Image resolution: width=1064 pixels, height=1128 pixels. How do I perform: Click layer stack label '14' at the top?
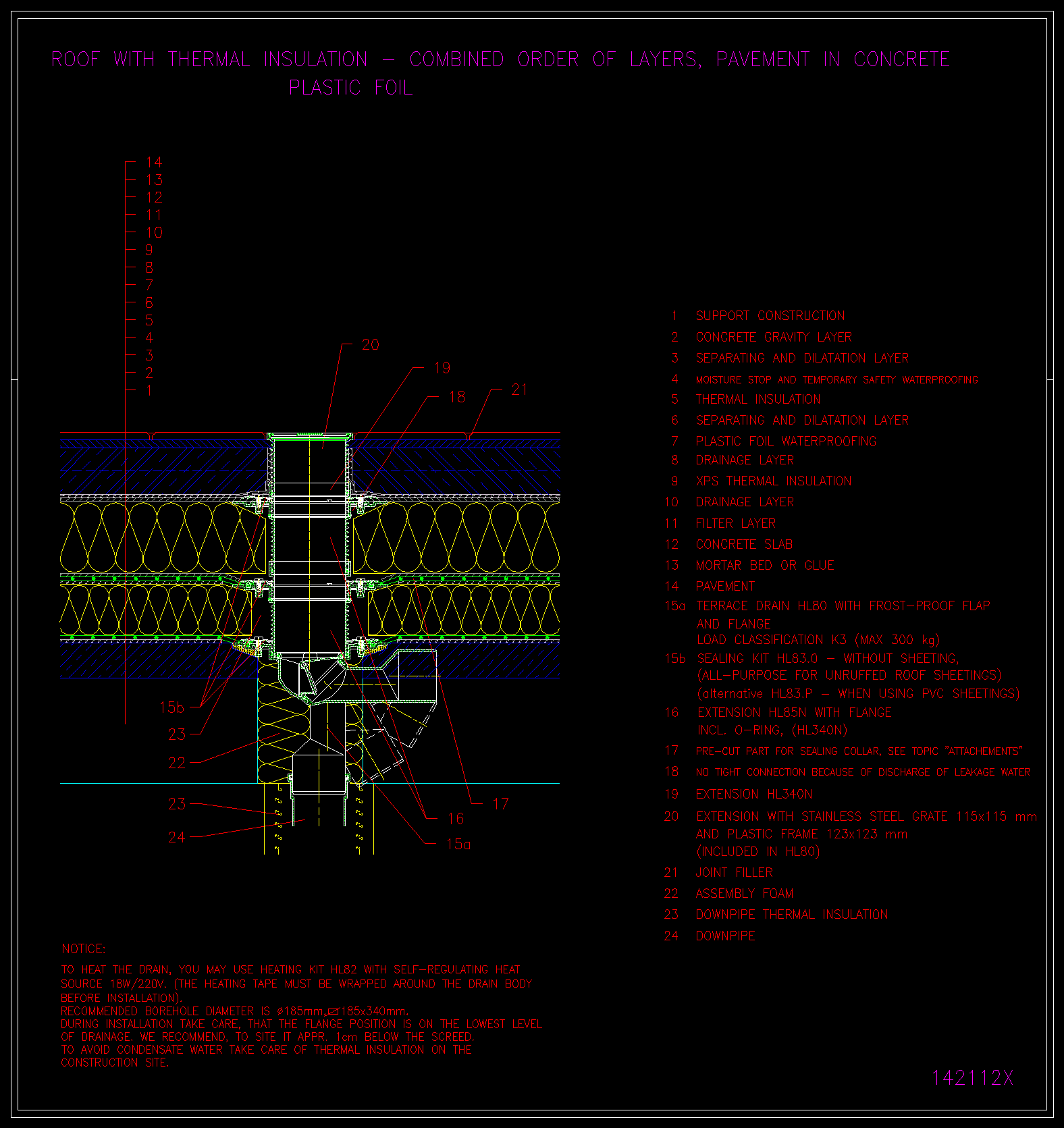click(154, 163)
